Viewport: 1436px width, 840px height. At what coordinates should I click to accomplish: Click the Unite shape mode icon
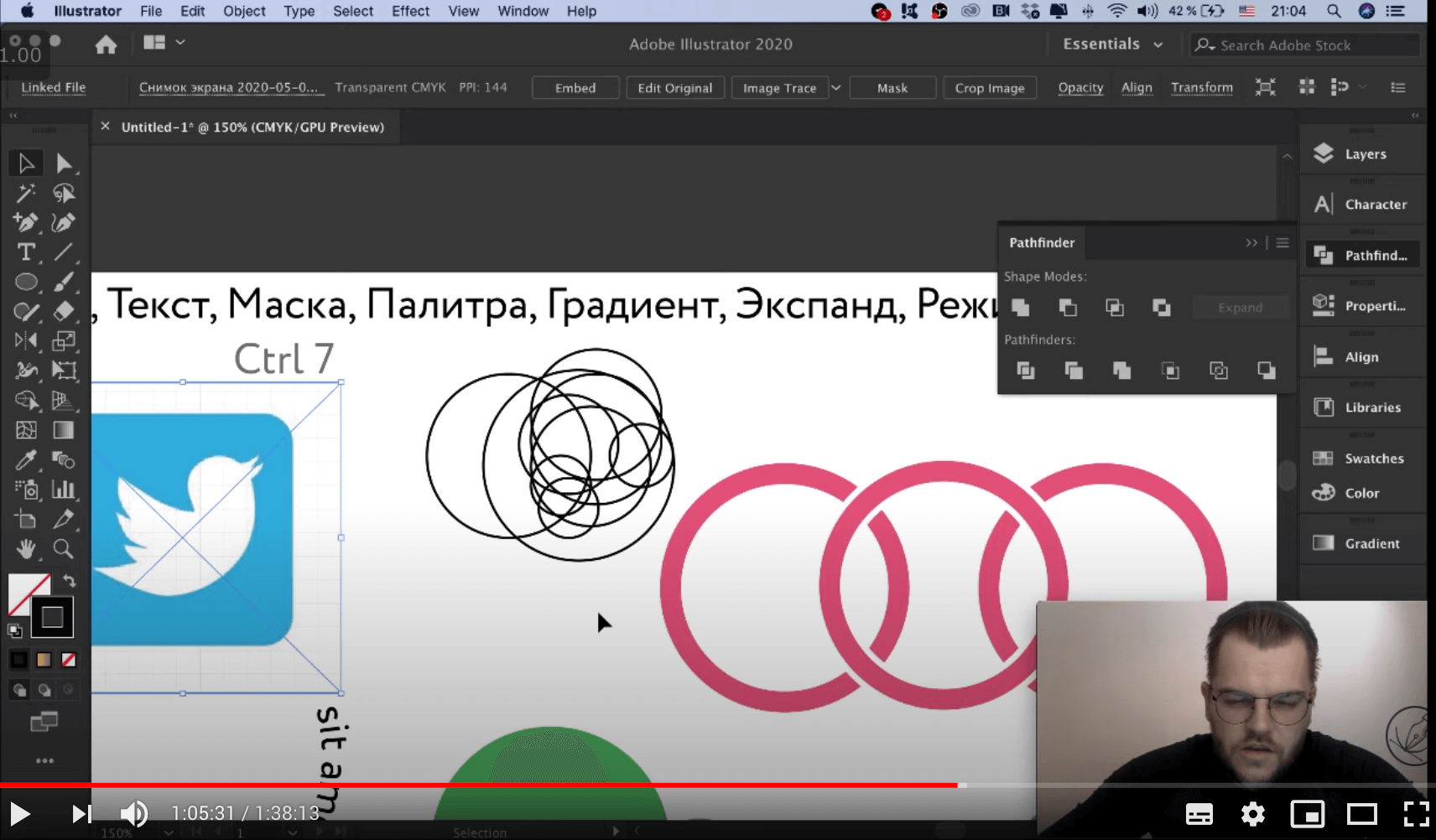click(x=1021, y=308)
